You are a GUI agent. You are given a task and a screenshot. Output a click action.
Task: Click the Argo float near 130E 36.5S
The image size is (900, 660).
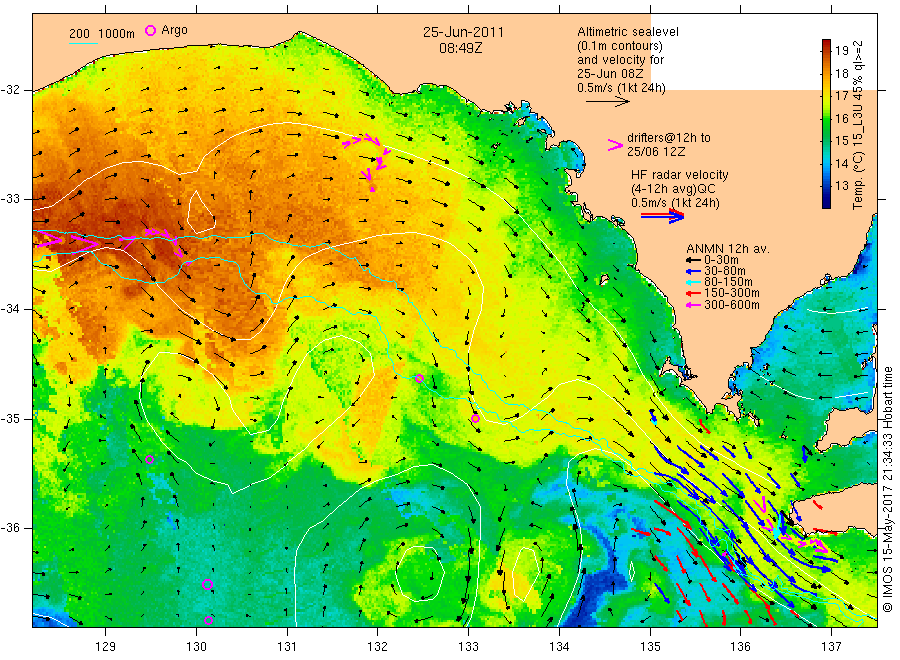point(208,585)
